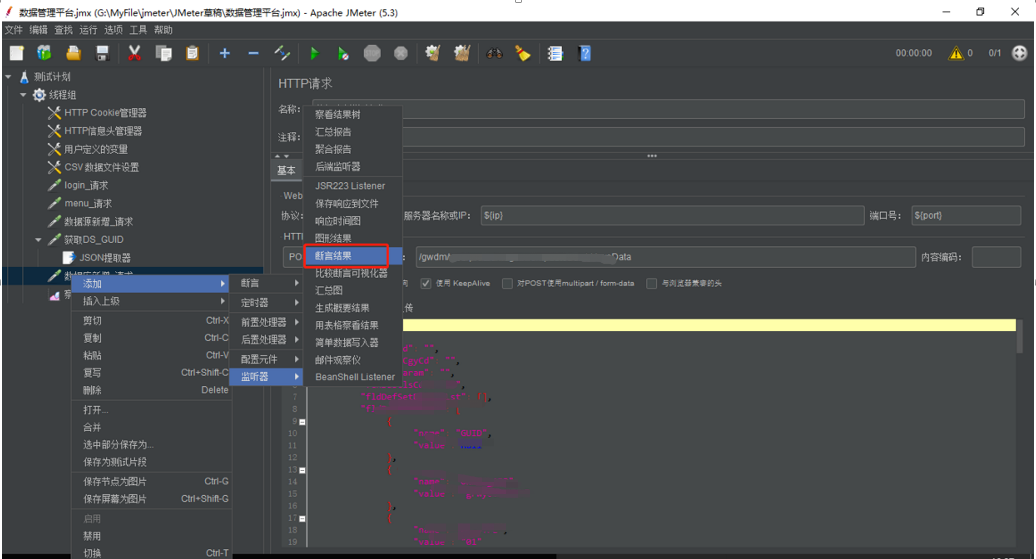Click the Reset Search broom icon
The width and height of the screenshot is (1036, 559).
[x=523, y=54]
